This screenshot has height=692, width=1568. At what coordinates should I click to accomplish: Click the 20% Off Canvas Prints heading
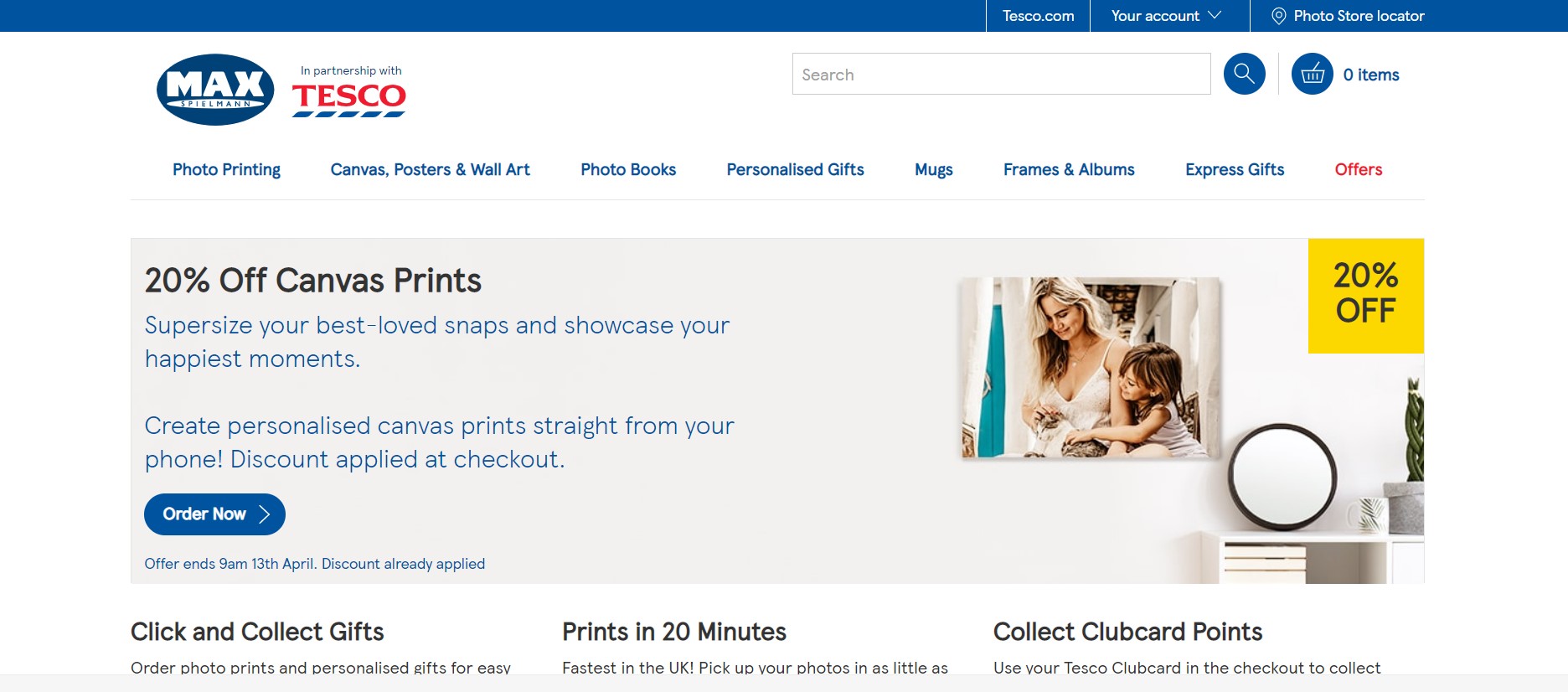point(313,281)
